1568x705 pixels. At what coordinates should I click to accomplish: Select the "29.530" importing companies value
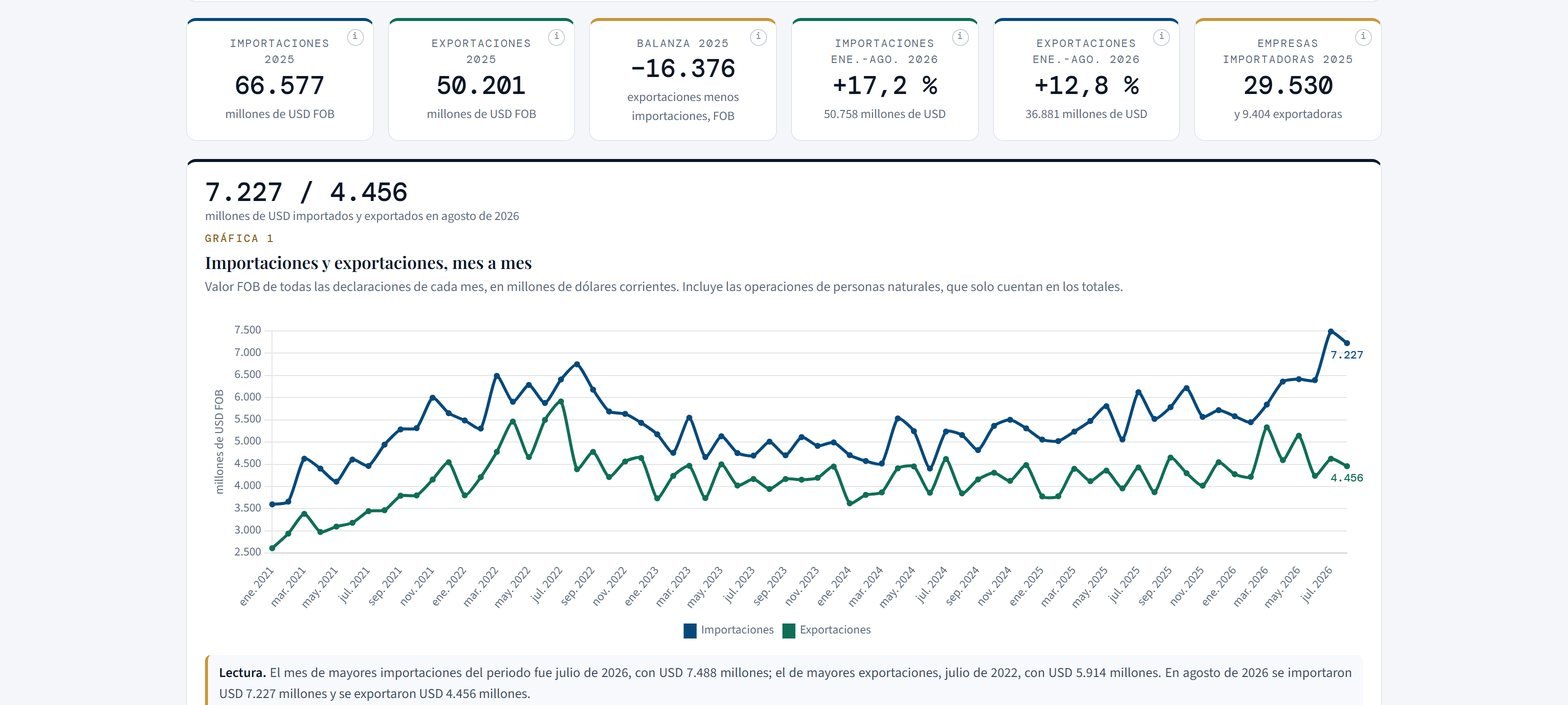(x=1288, y=86)
